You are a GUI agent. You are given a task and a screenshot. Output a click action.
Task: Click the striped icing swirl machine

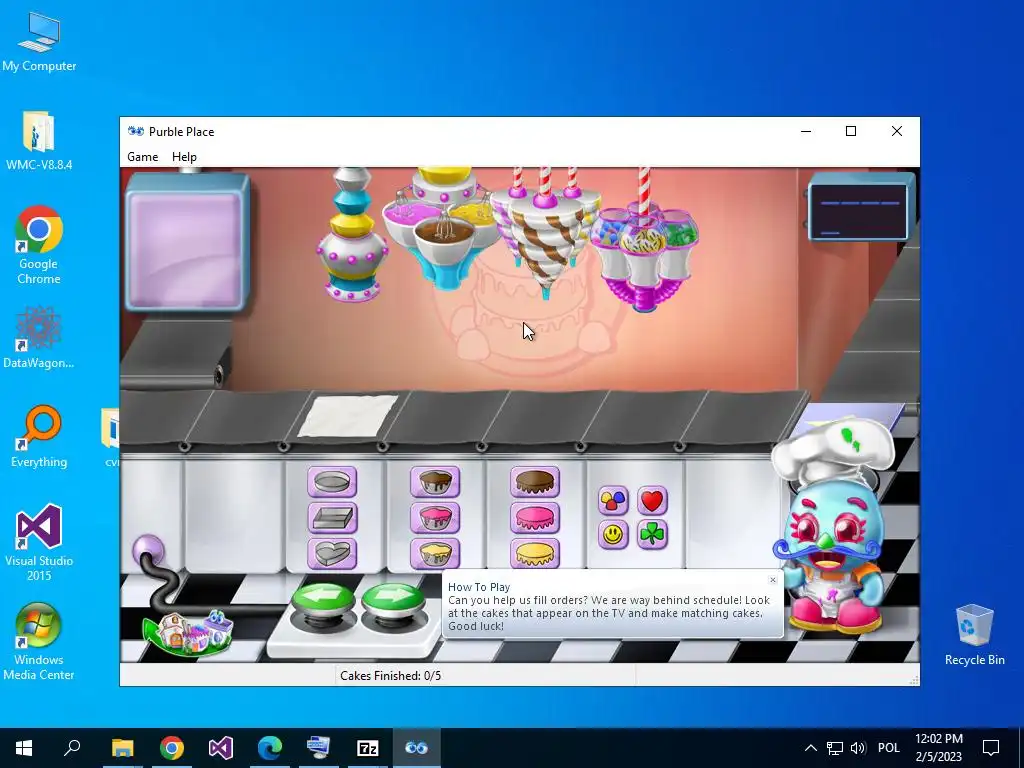[x=544, y=234]
